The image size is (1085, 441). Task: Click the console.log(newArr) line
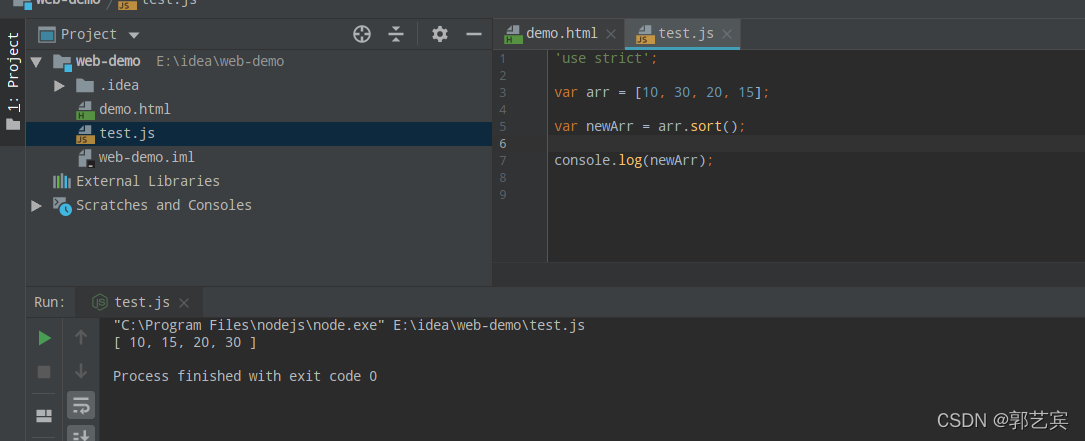pos(633,161)
